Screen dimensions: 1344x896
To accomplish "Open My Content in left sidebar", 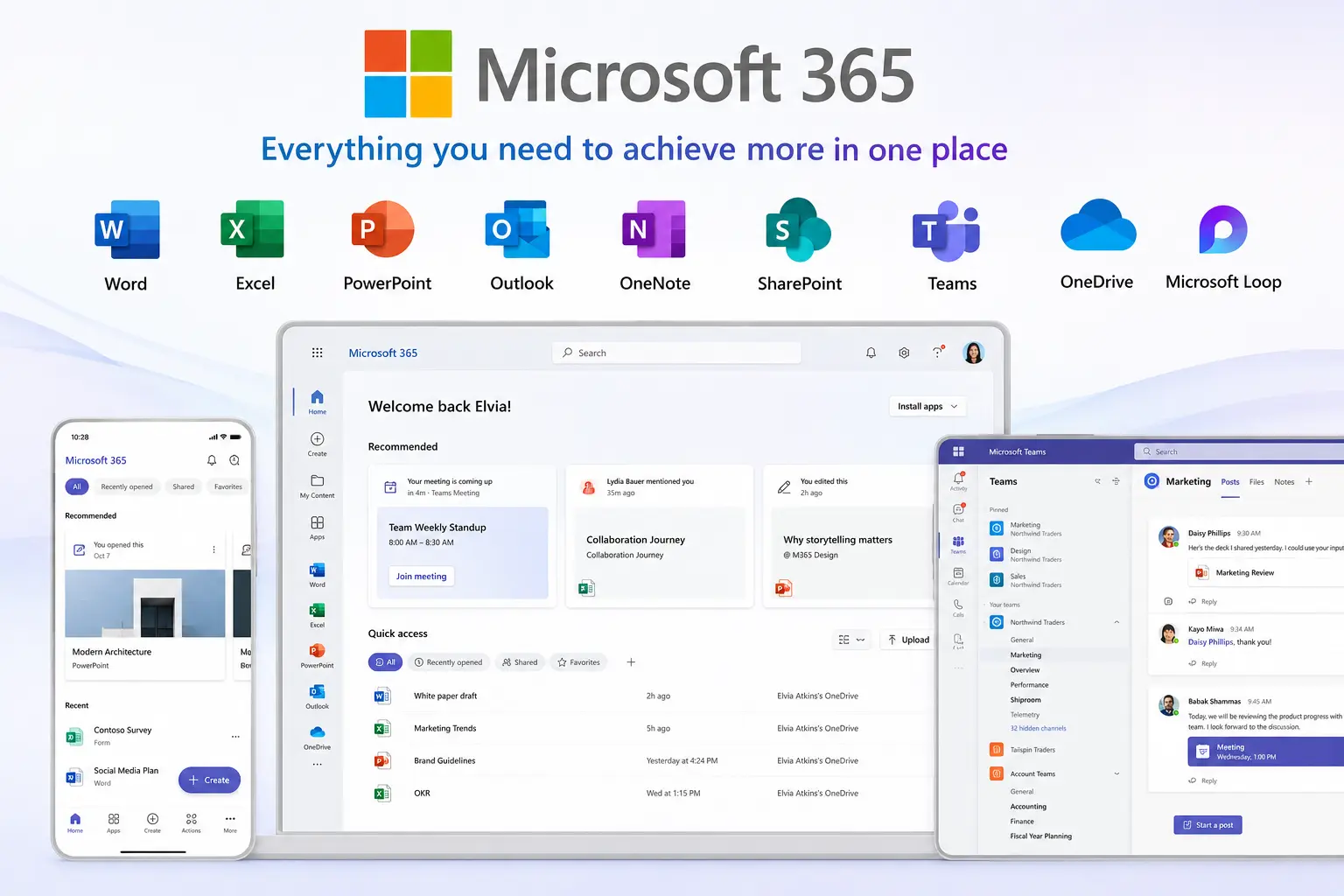I will pos(317,486).
